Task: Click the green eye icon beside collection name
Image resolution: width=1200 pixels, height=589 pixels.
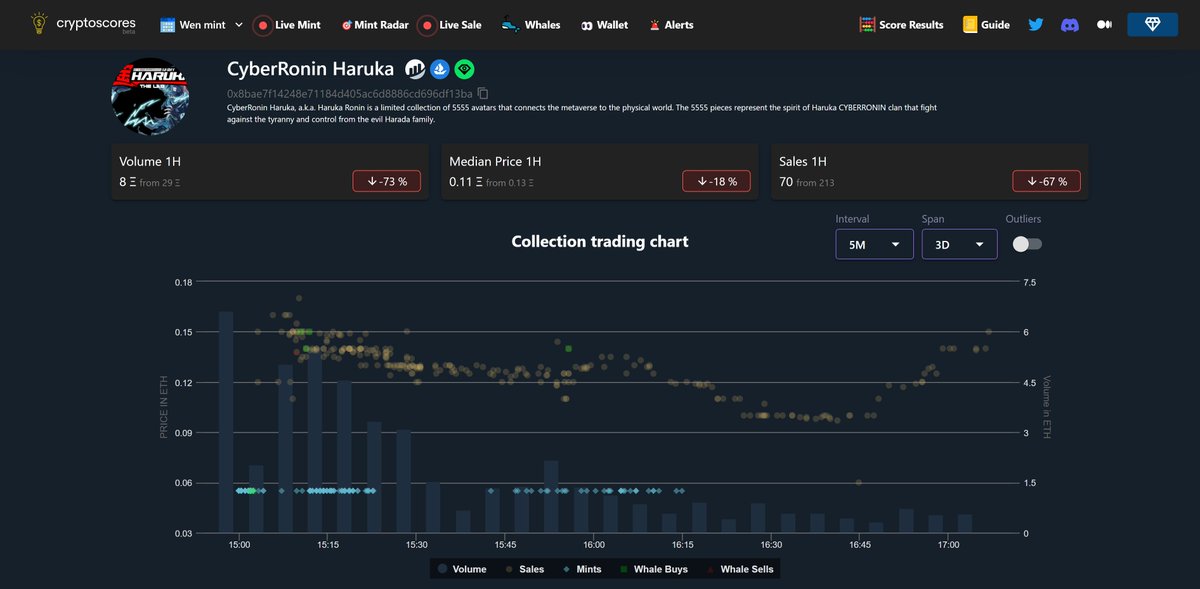Action: click(x=464, y=69)
